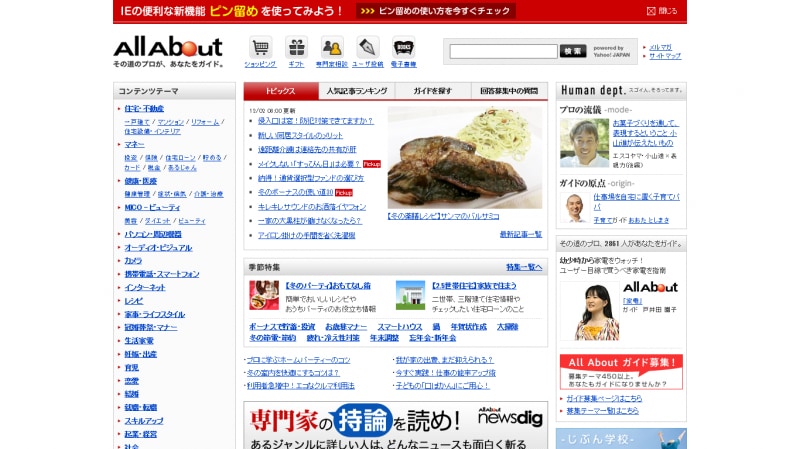The width and height of the screenshot is (800, 449).
Task: Open 健康・医療 content theme
Action: pos(141,181)
